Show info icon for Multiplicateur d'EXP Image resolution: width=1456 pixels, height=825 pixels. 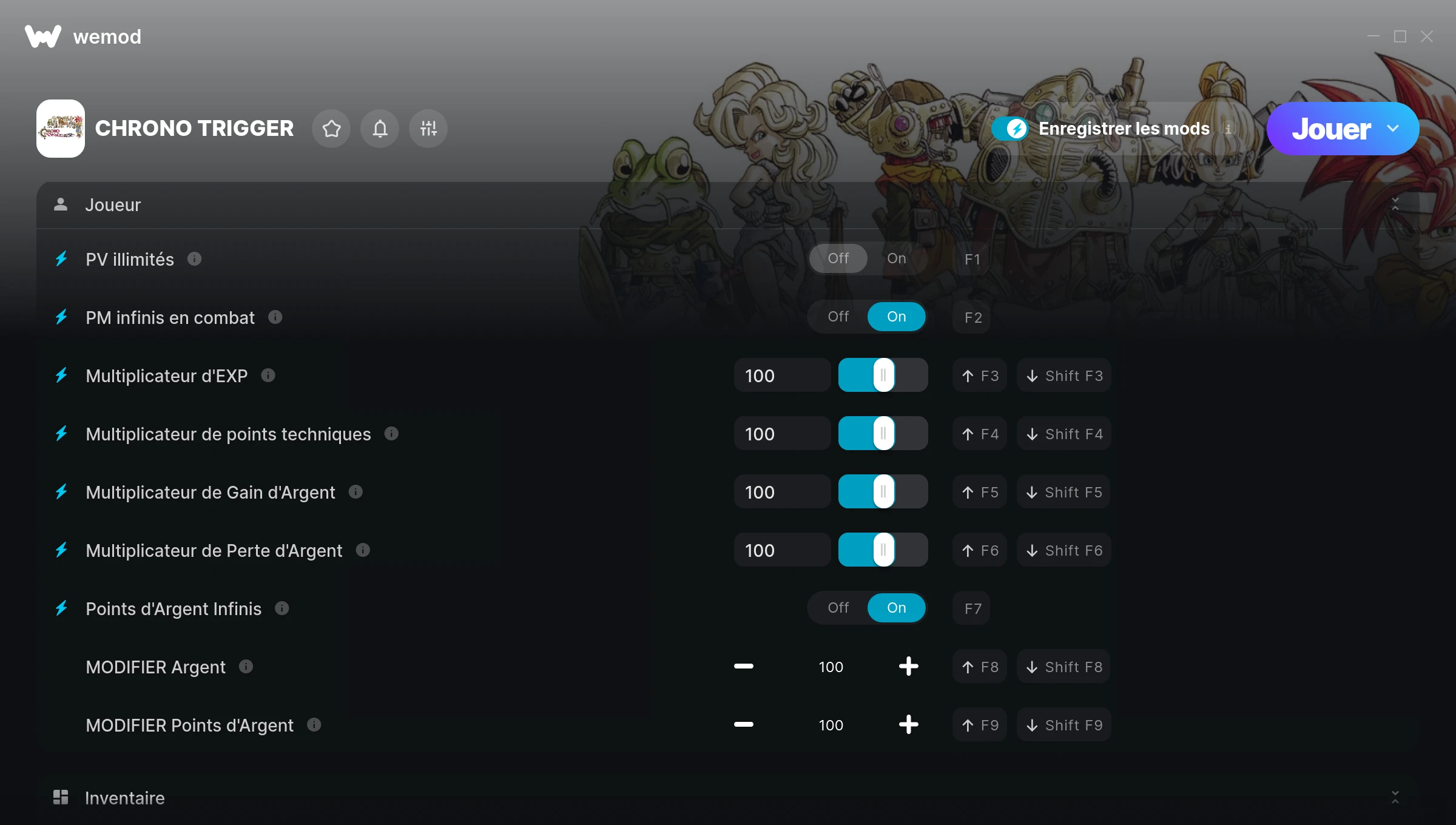(268, 375)
